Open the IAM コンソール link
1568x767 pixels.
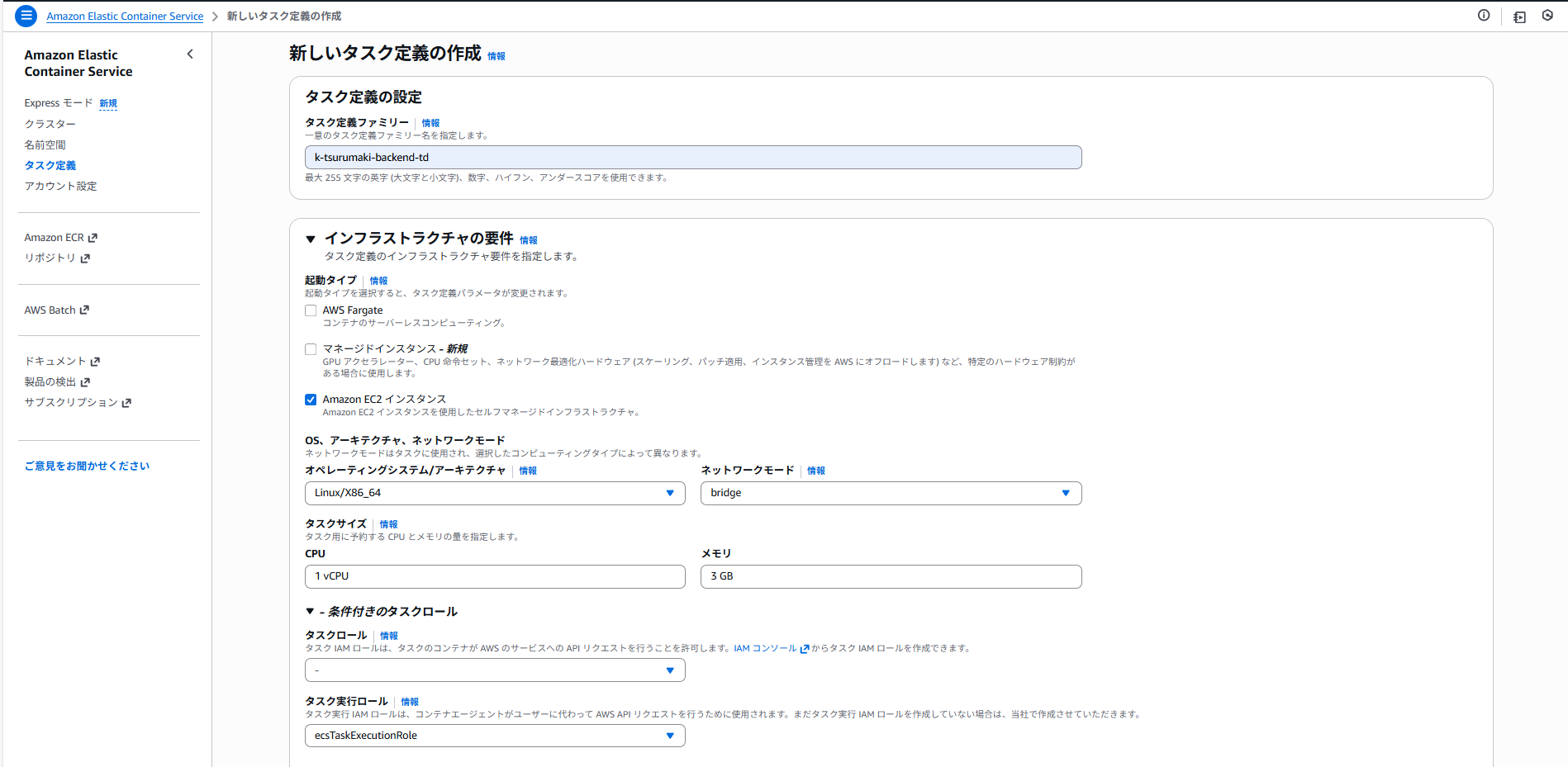[x=765, y=648]
